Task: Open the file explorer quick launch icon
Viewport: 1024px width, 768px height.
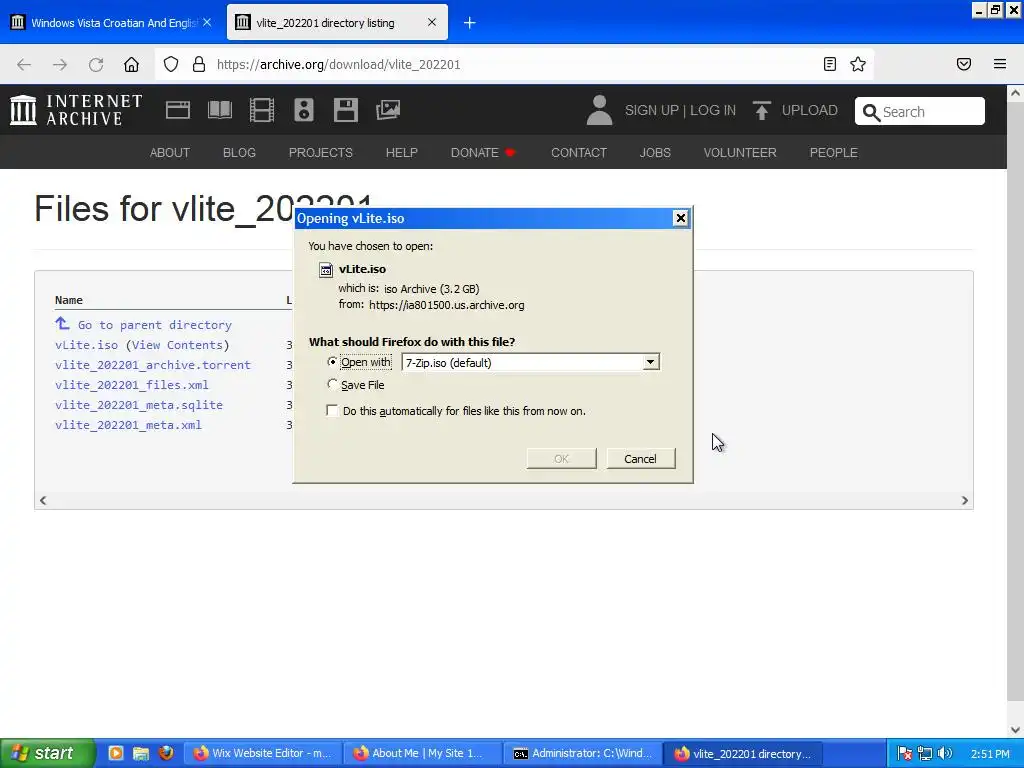Action: [x=141, y=753]
